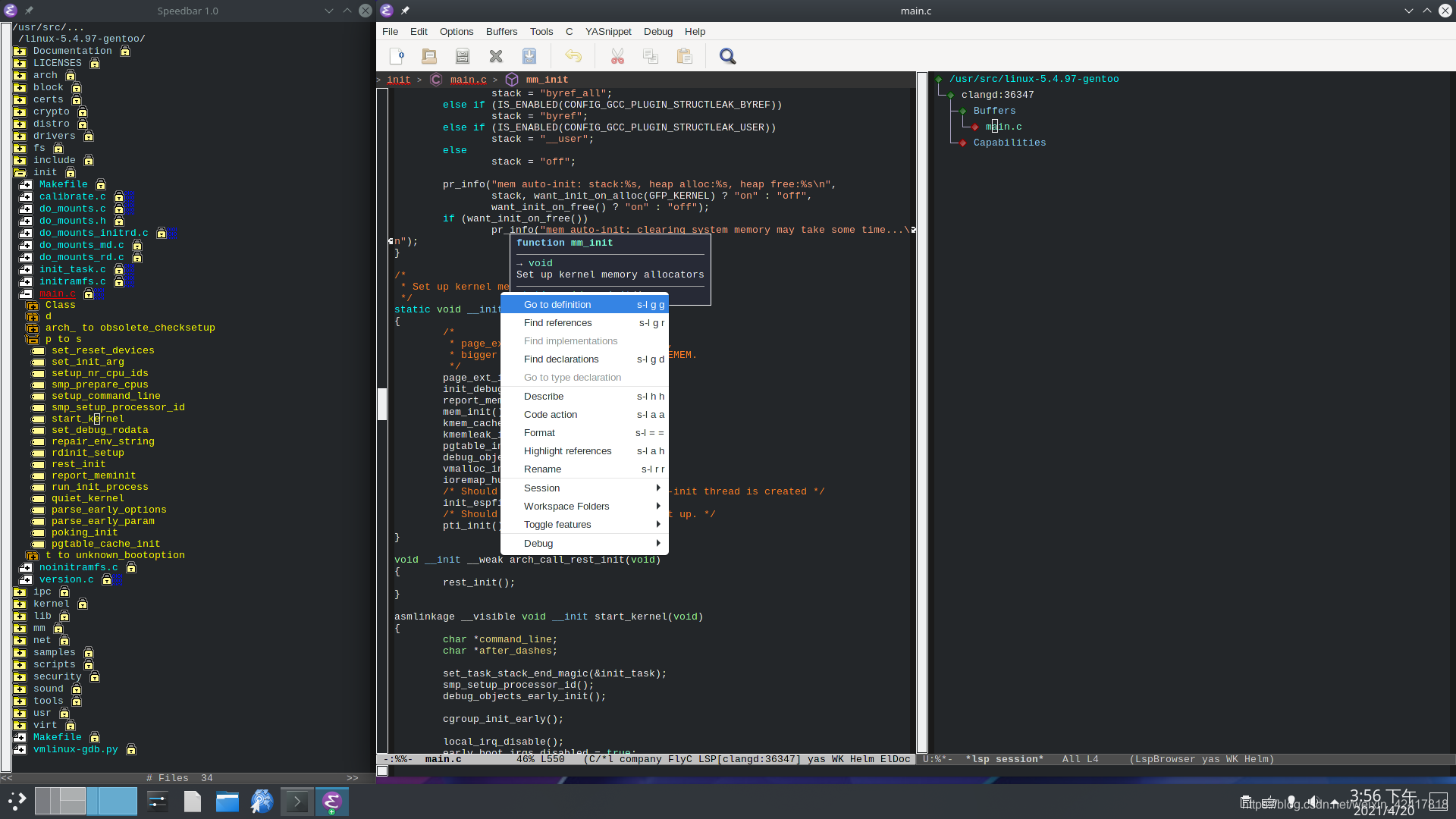Click the cube icon before mm_init

pos(512,80)
